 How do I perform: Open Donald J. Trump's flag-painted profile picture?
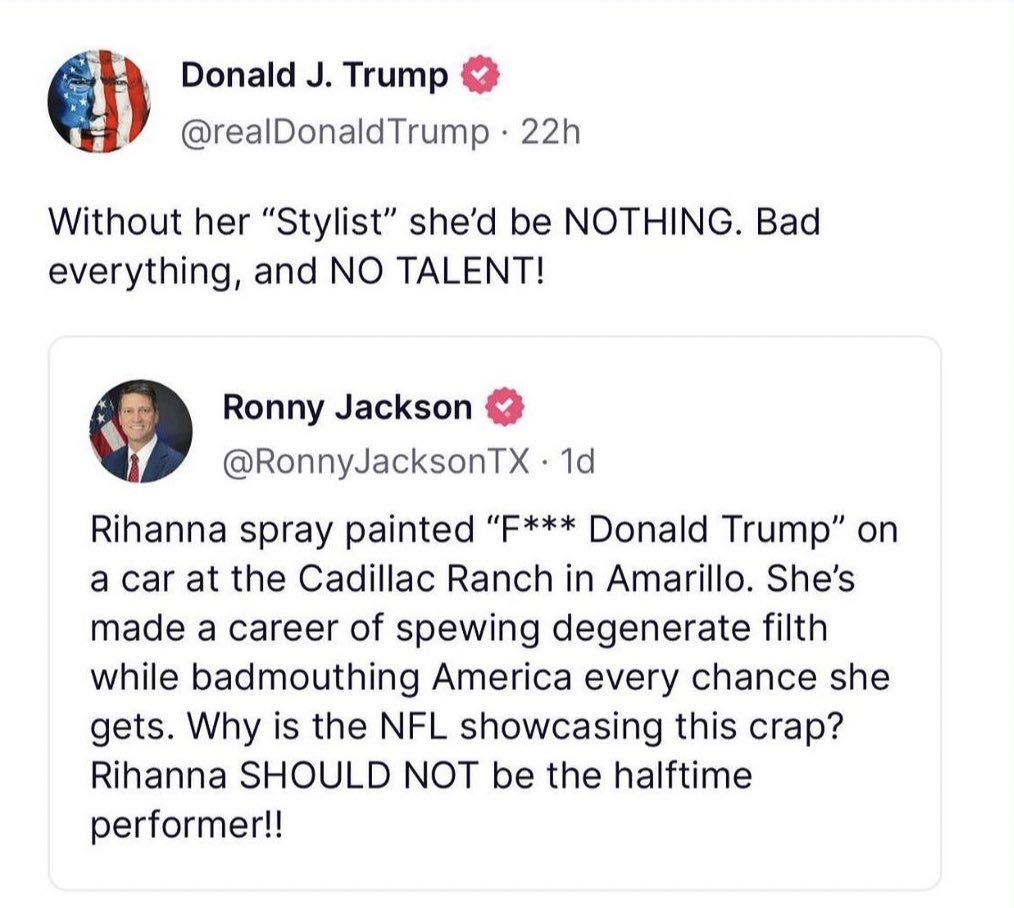click(99, 101)
